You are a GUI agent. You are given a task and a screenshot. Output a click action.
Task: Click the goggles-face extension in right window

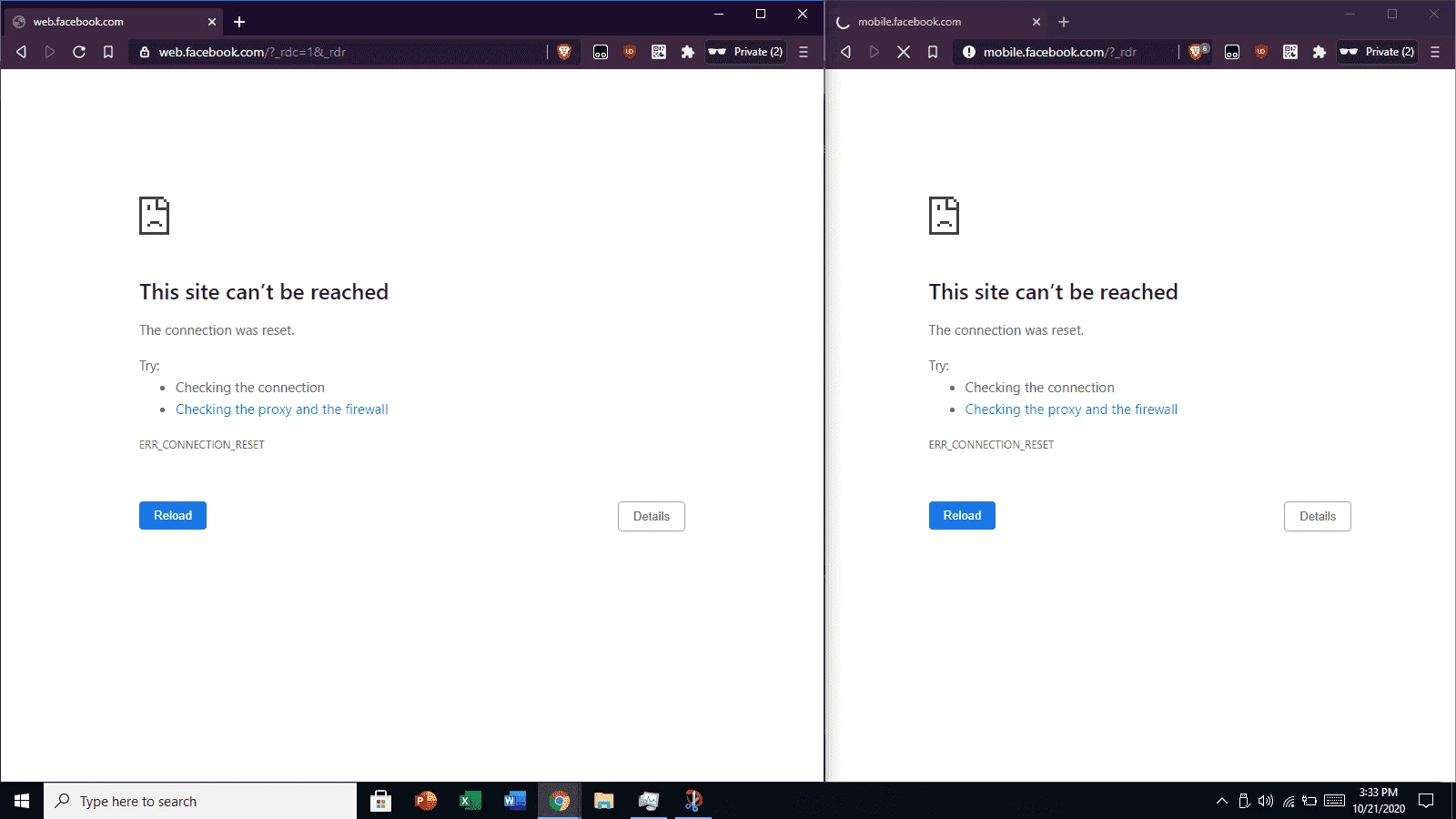pyautogui.click(x=1232, y=52)
